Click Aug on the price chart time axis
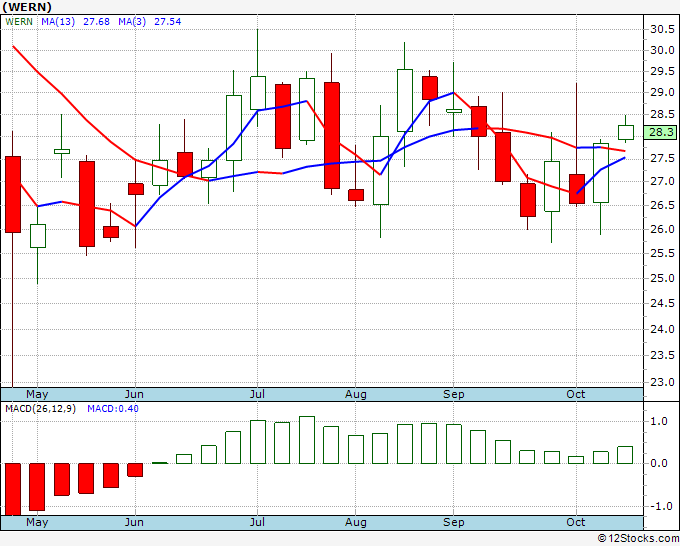Viewport: 680px width, 546px height. click(356, 395)
